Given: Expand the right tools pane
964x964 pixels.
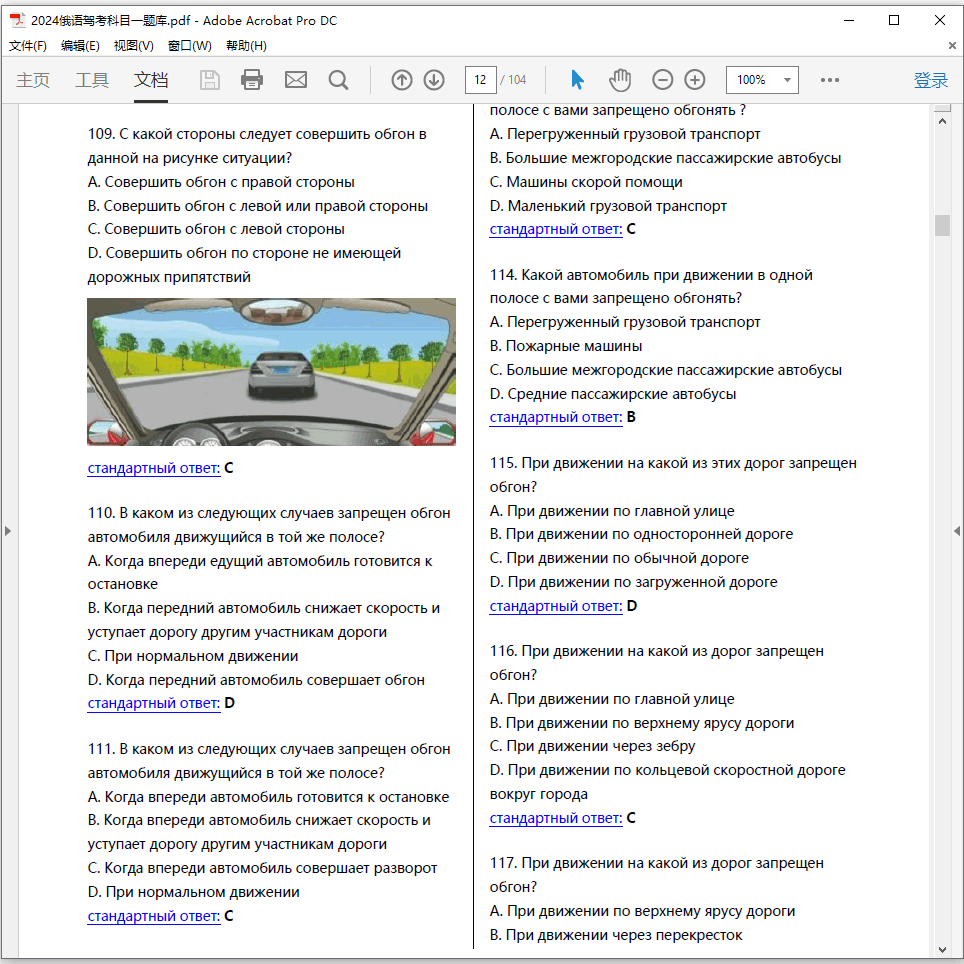Looking at the screenshot, I should coord(957,531).
